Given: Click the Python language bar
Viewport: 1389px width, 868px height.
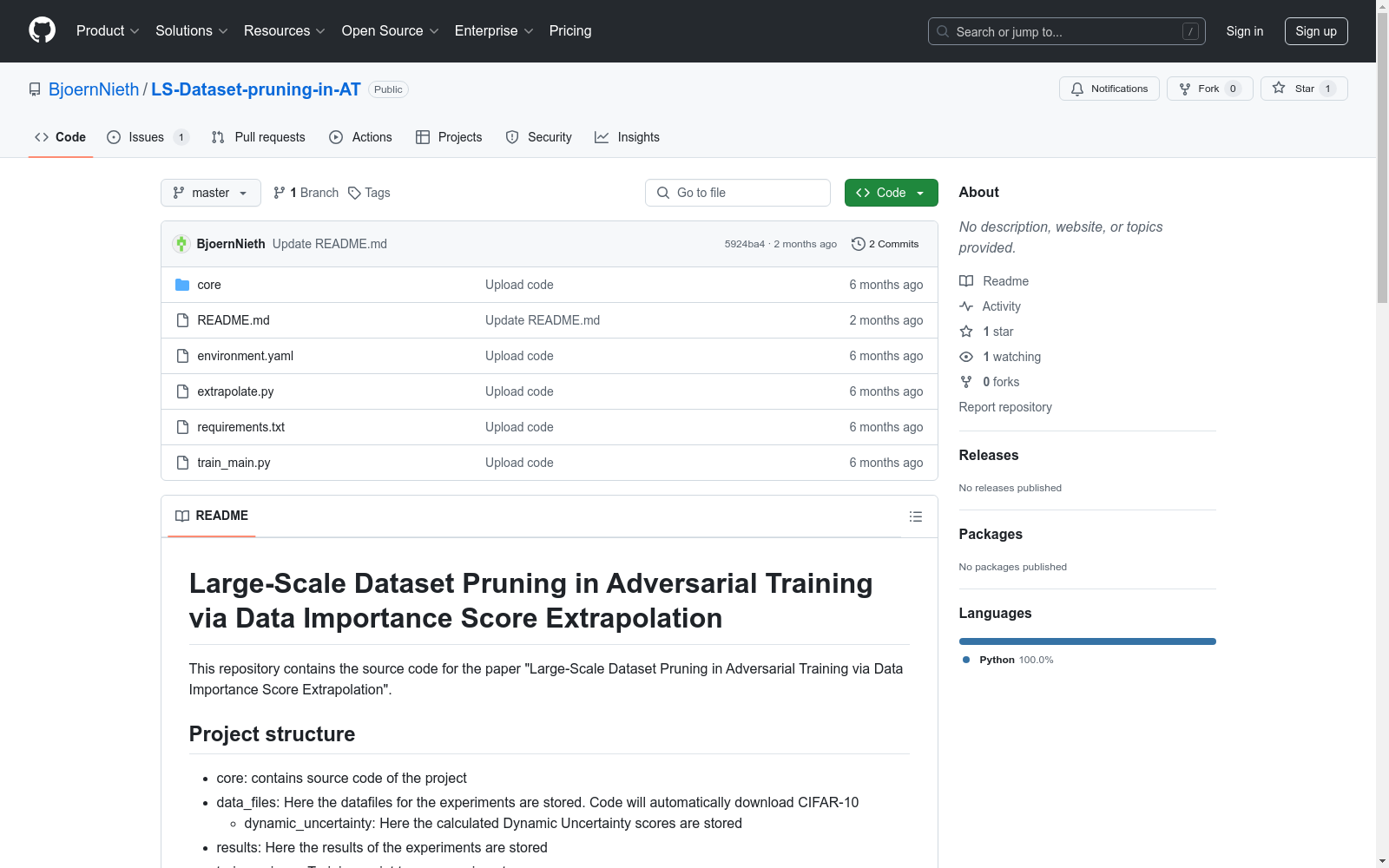Looking at the screenshot, I should point(1088,641).
